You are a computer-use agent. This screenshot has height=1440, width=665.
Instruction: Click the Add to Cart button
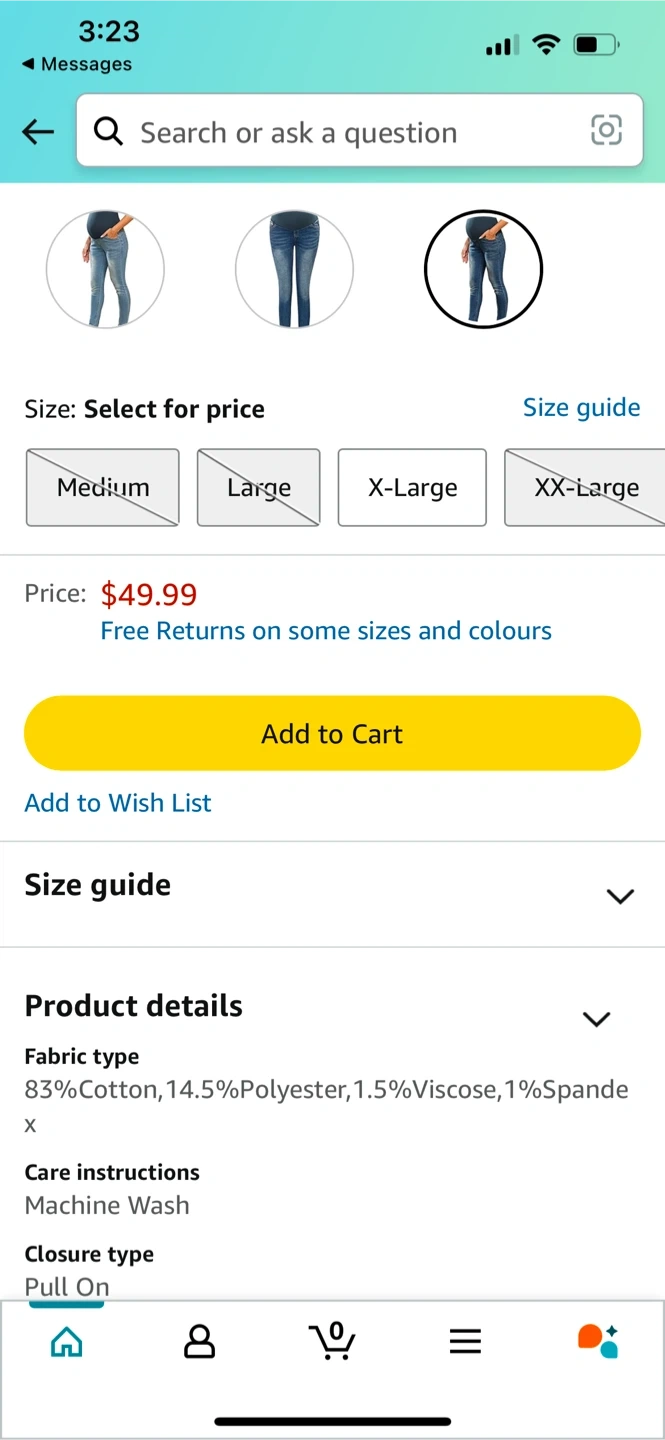pos(332,733)
